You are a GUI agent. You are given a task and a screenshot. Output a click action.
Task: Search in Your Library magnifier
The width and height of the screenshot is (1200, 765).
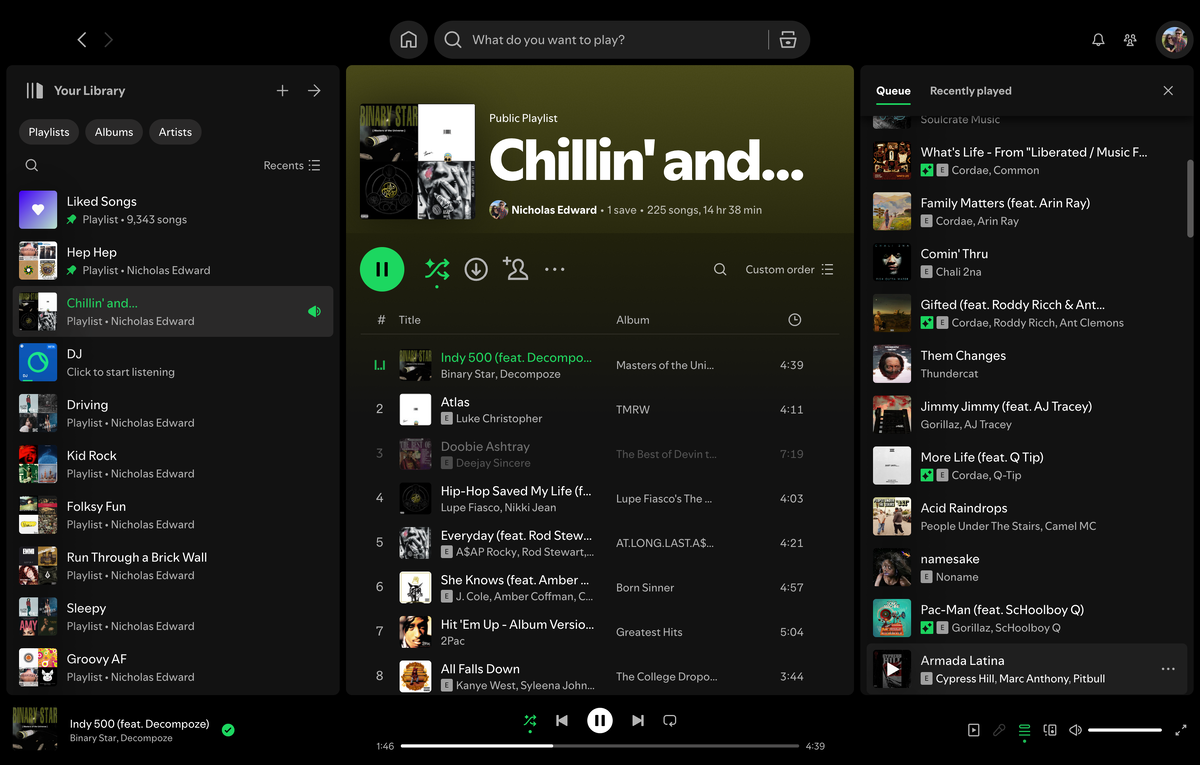pos(32,165)
